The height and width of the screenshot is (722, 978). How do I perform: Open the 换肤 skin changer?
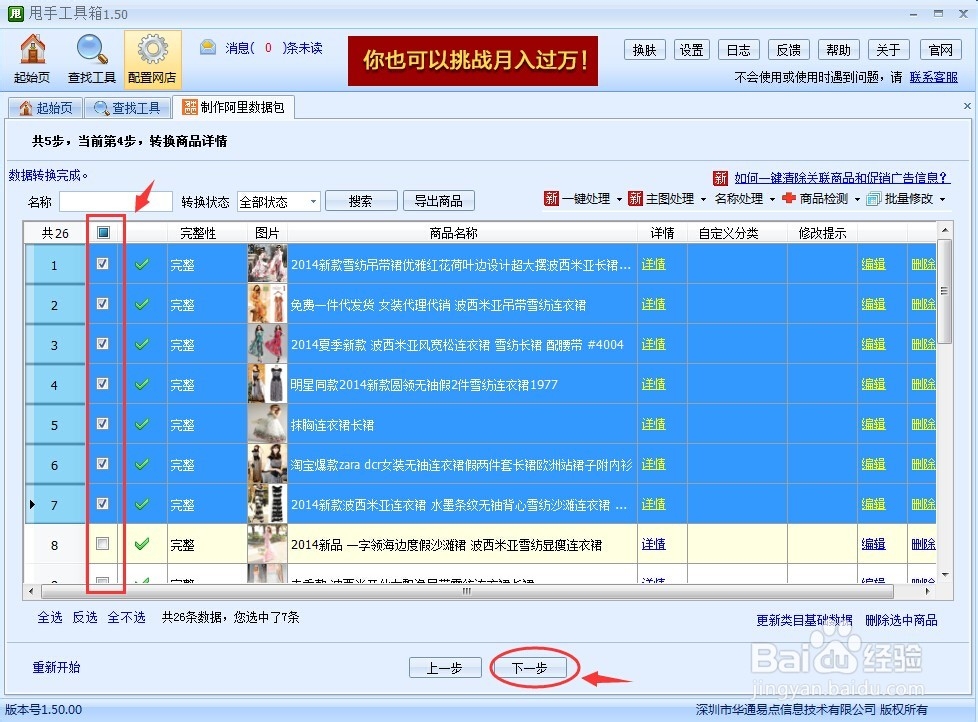(x=644, y=49)
